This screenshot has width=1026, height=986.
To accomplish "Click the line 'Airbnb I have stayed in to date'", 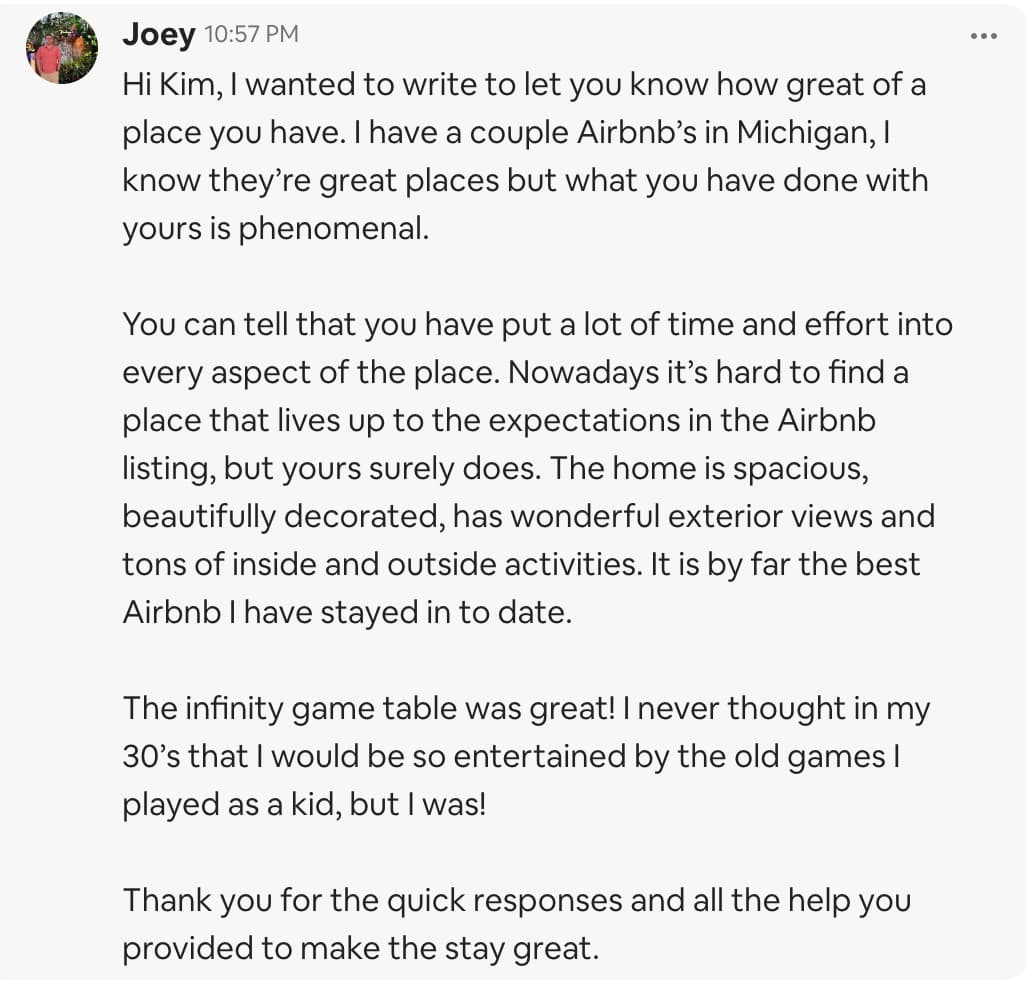I will 345,613.
